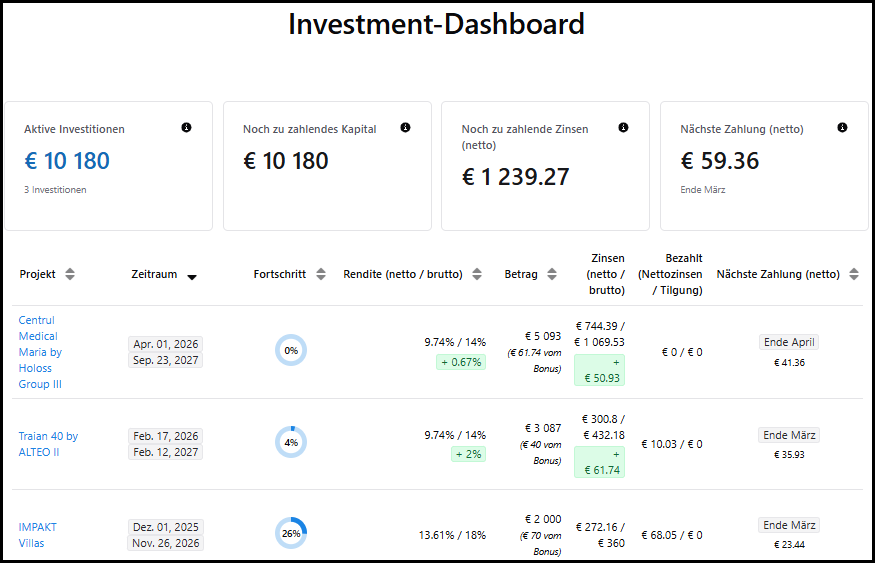
Task: Click the 26% progress ring for IMPAKT Villas
Action: (291, 533)
